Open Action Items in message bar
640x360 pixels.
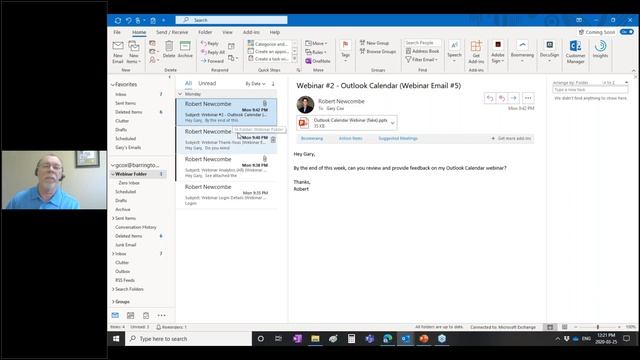(x=350, y=138)
